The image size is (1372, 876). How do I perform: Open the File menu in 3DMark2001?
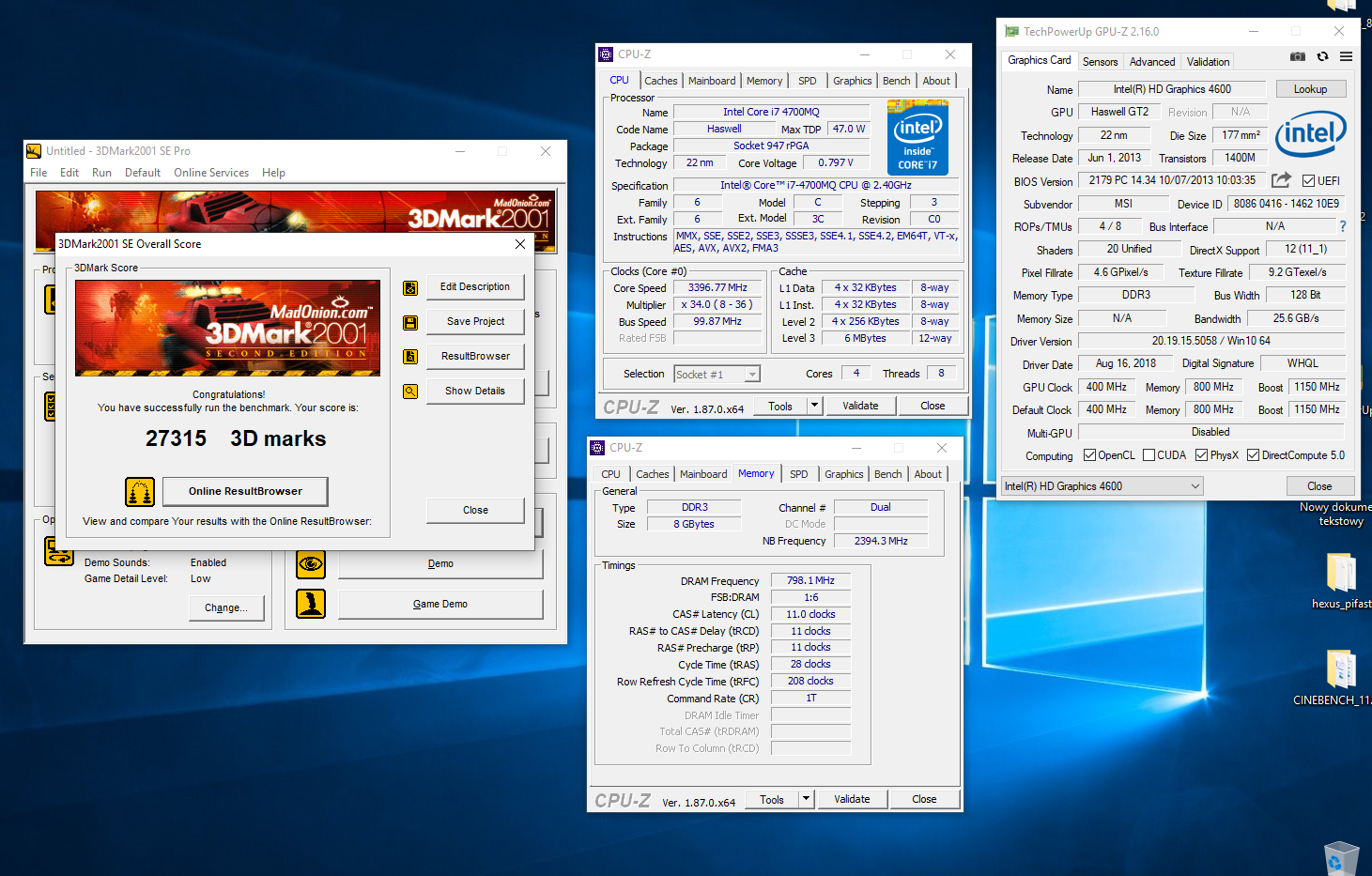pyautogui.click(x=39, y=173)
